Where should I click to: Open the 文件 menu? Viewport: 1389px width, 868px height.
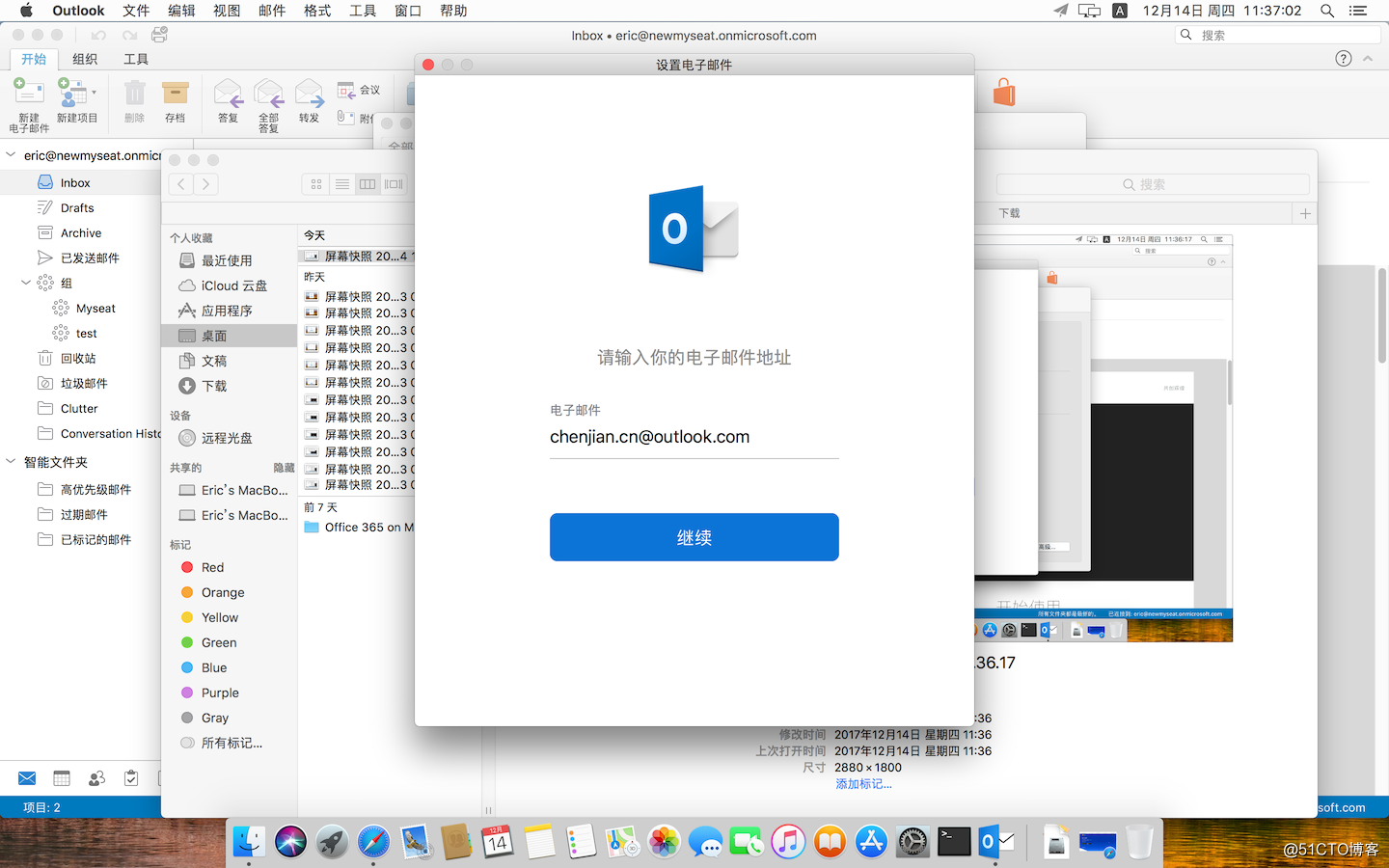[136, 11]
